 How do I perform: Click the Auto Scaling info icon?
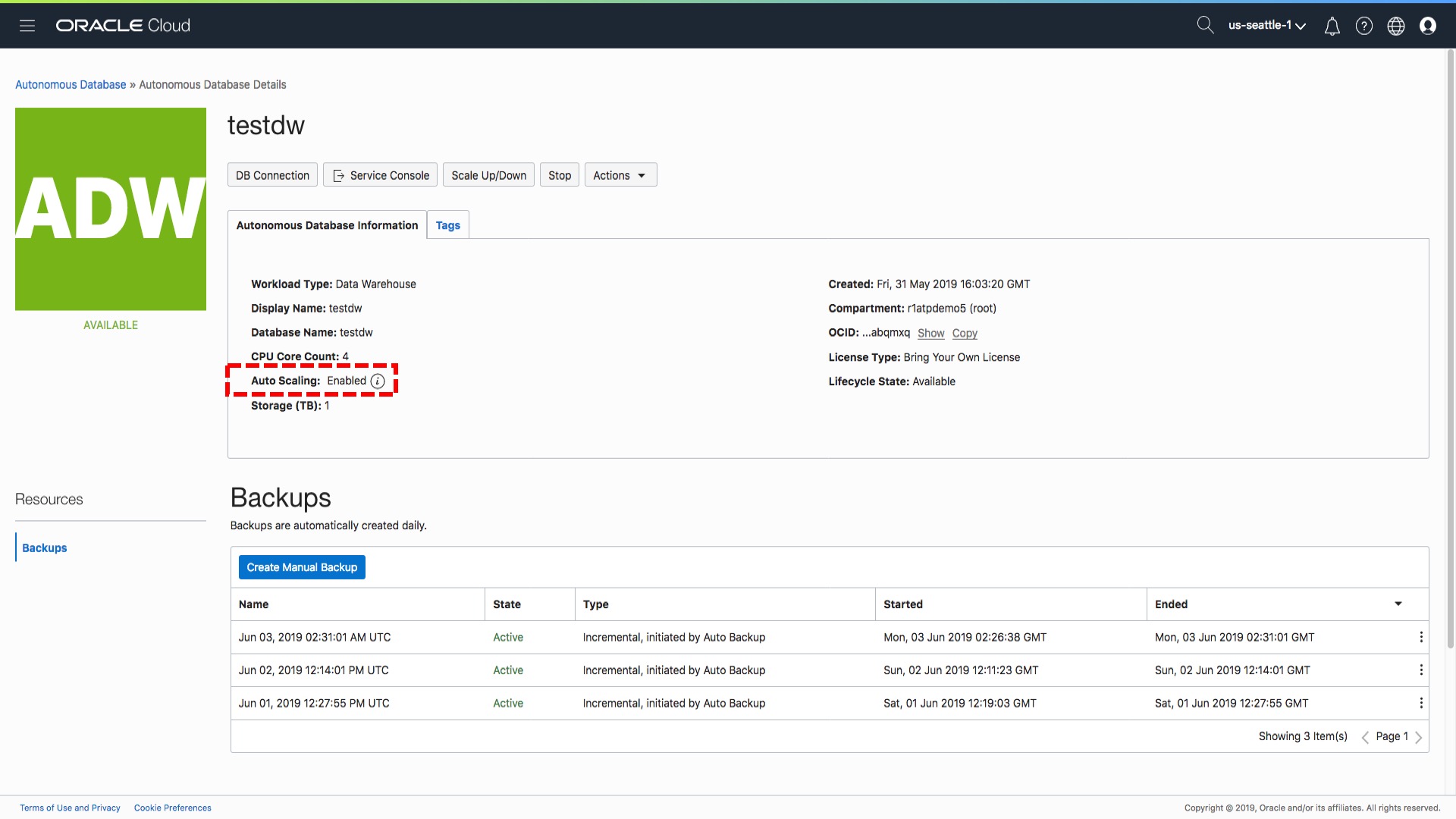(x=378, y=381)
